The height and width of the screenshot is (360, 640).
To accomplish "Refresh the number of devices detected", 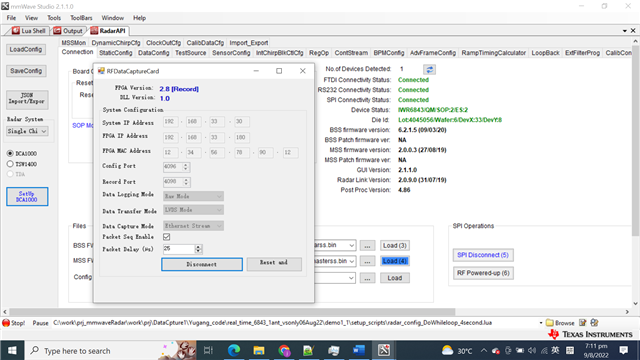I will coord(429,69).
